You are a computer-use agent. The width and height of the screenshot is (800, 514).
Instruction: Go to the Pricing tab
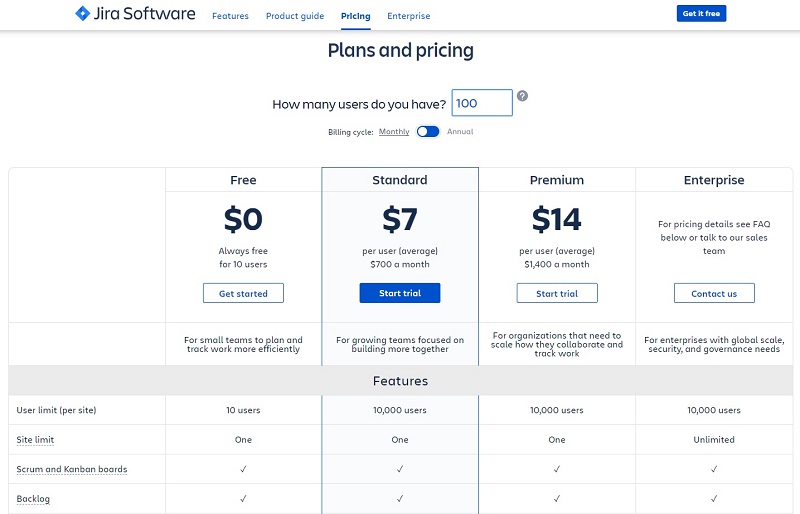[x=356, y=16]
